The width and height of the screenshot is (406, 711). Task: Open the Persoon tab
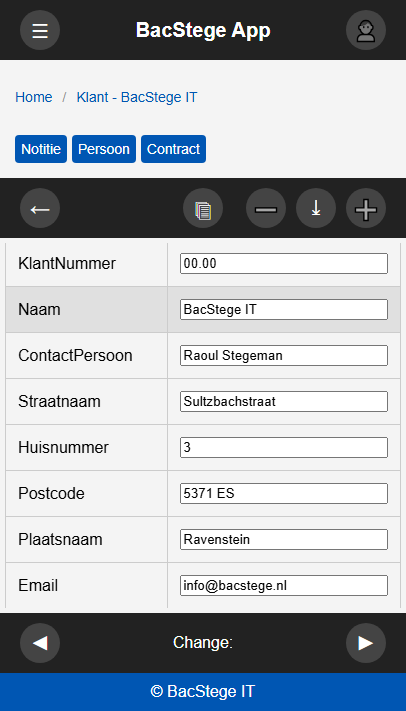point(104,149)
